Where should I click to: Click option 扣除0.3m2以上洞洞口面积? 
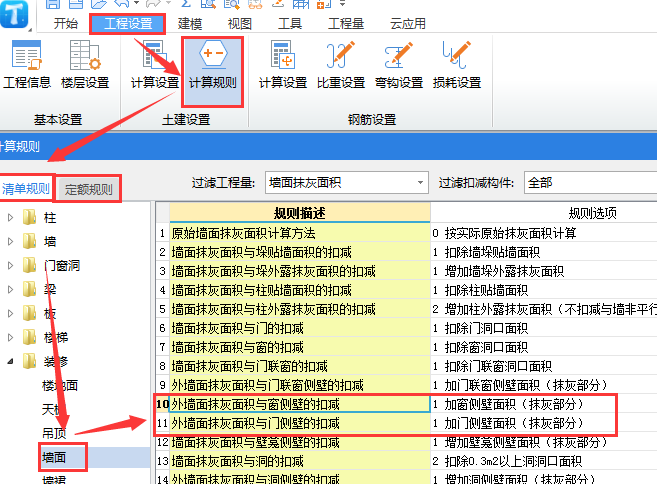(513, 461)
